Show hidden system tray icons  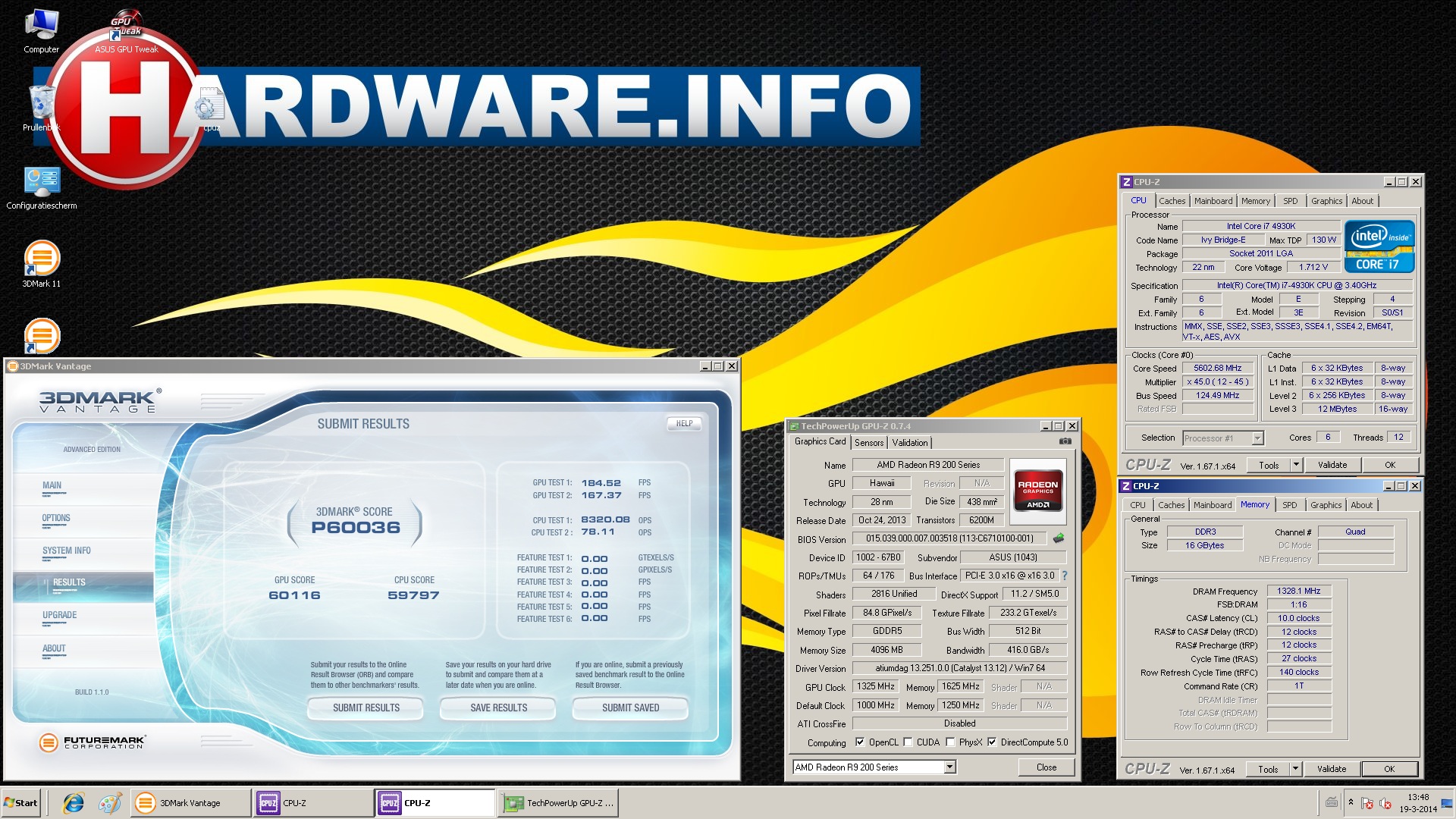pos(1351,802)
